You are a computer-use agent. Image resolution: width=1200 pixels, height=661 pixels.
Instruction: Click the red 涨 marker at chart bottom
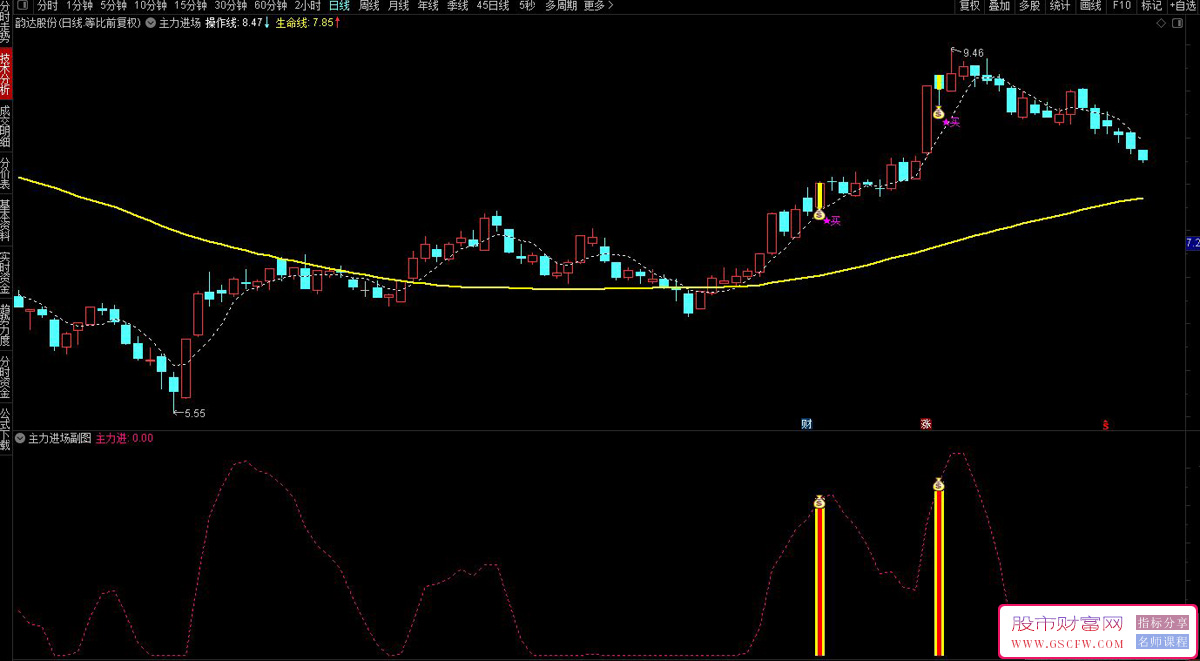point(926,423)
